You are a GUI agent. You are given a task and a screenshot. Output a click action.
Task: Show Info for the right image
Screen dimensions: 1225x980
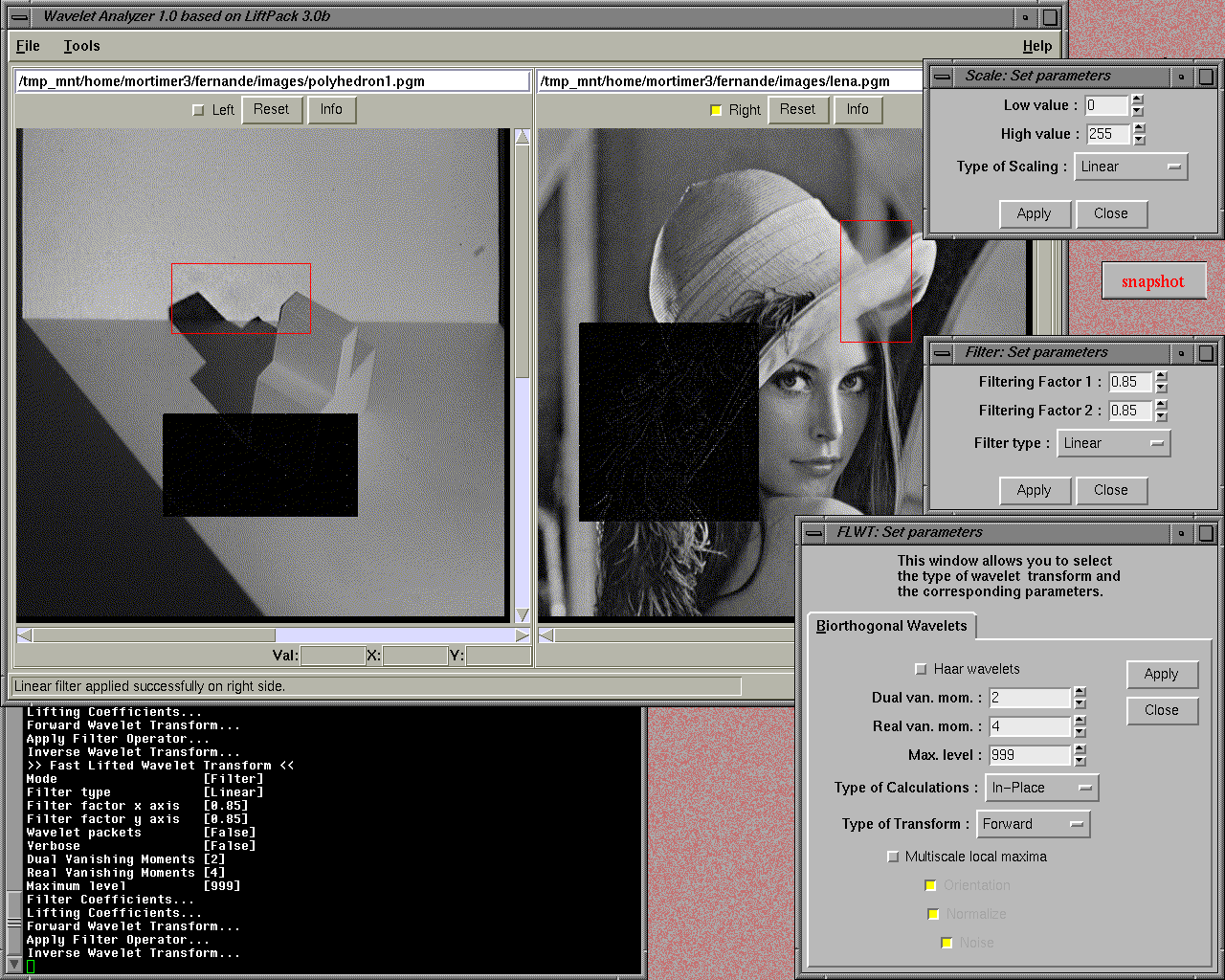857,110
